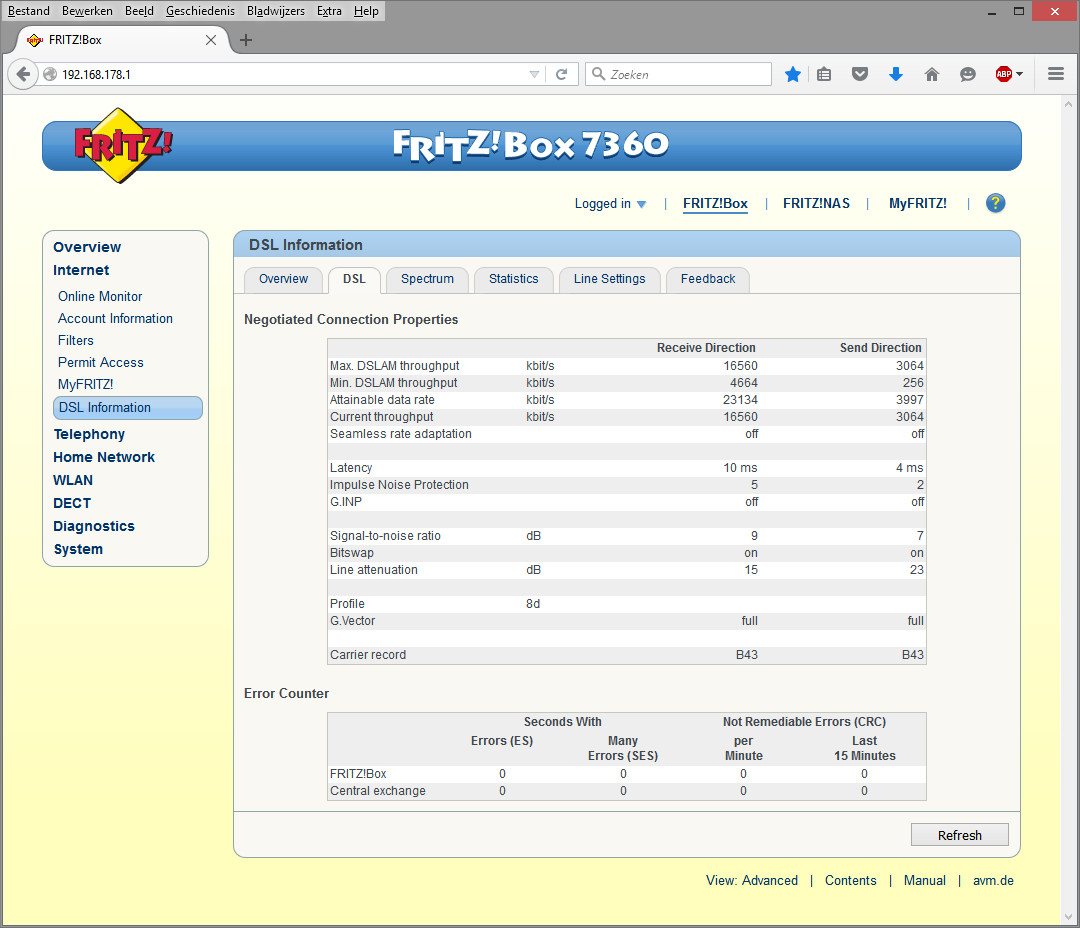Click the Adblock Plus ABP icon
This screenshot has height=928, width=1080.
click(x=1004, y=74)
